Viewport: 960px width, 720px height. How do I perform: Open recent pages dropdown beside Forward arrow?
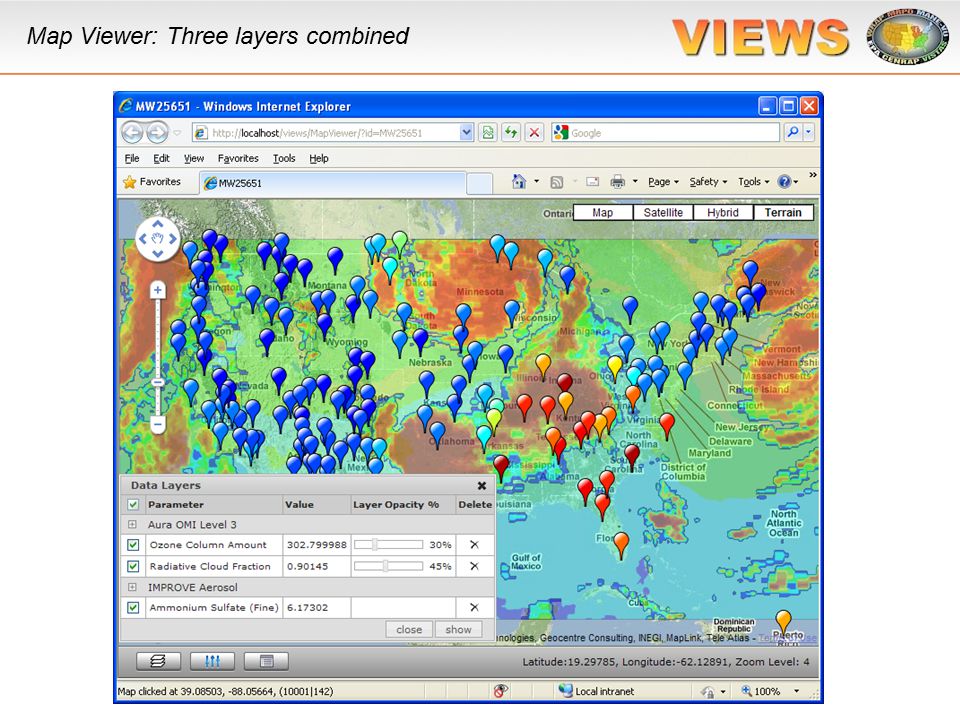pyautogui.click(x=178, y=133)
